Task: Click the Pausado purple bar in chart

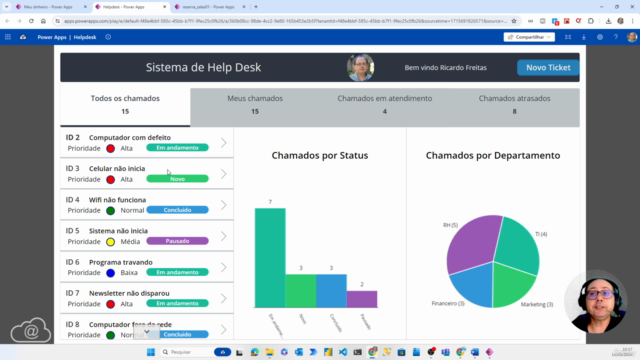Action: [x=362, y=299]
